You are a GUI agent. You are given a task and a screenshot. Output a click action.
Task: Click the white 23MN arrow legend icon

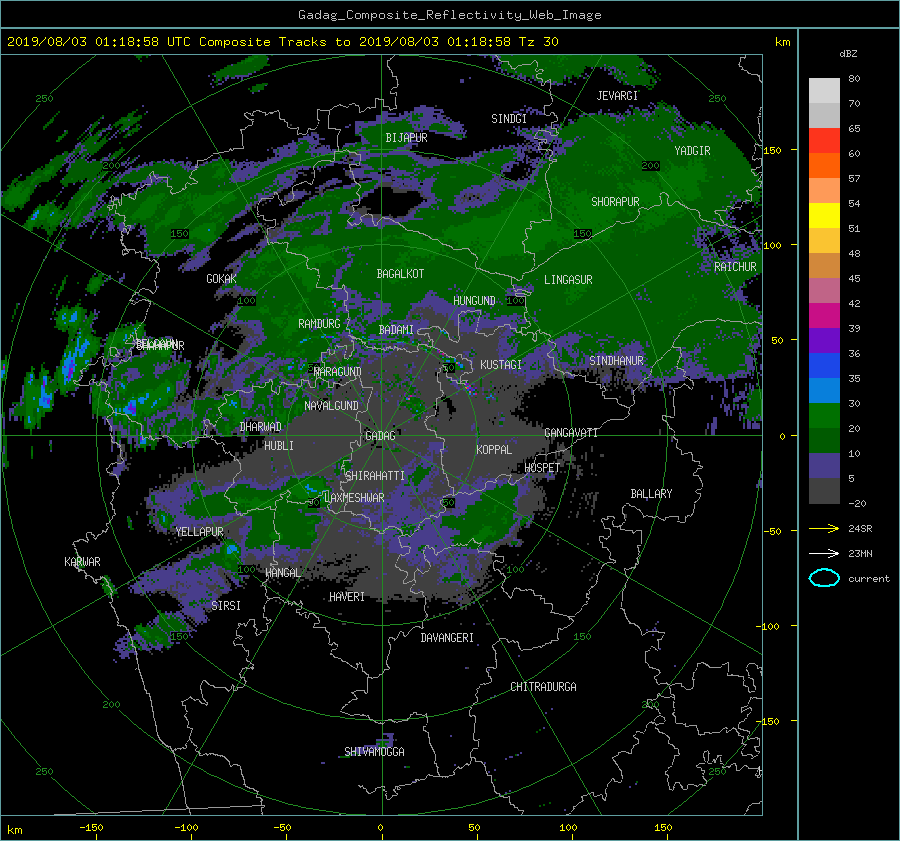pos(824,553)
